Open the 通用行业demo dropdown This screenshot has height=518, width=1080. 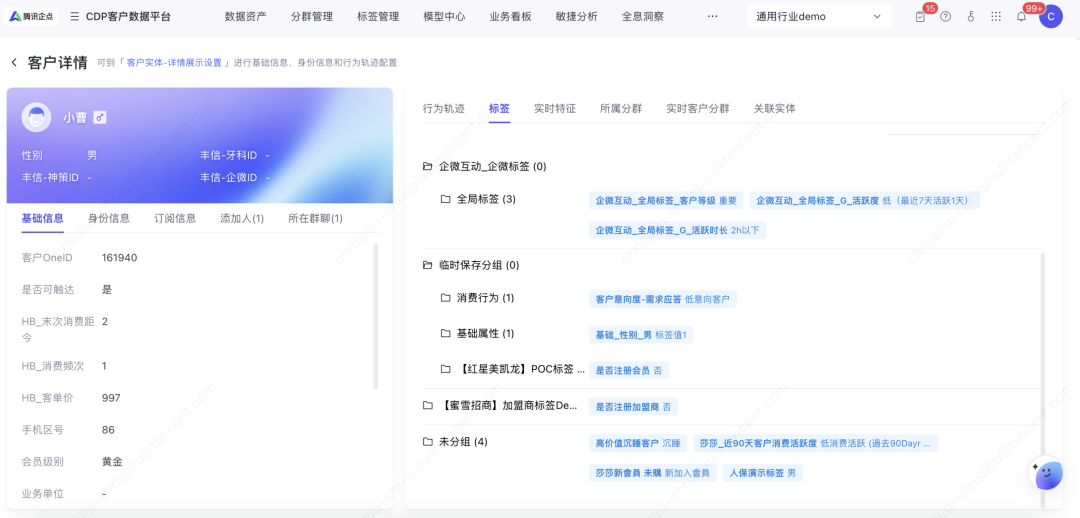[x=819, y=17]
